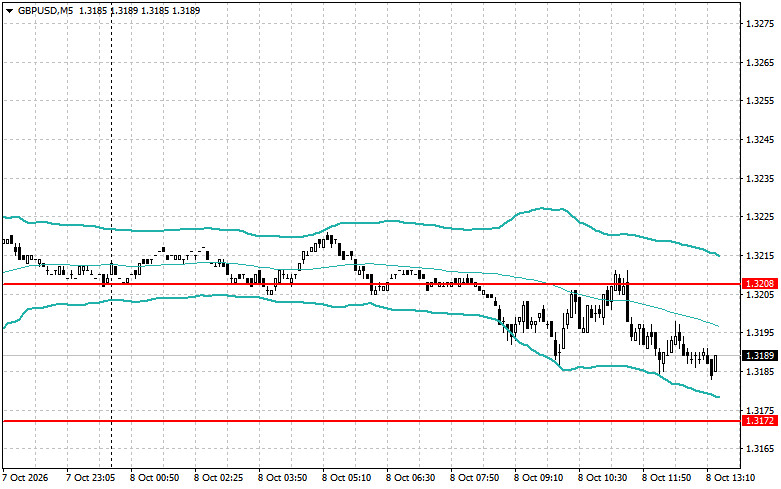Image resolution: width=781 pixels, height=489 pixels.
Task: Click the 1.3165 price scale value
Action: click(x=760, y=449)
